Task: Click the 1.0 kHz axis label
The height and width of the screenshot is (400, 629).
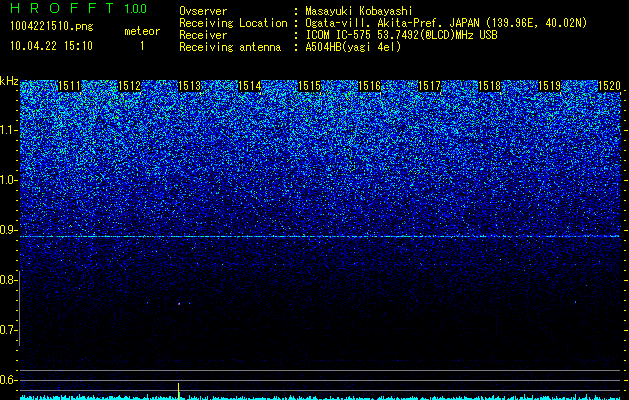Action: (x=7, y=180)
